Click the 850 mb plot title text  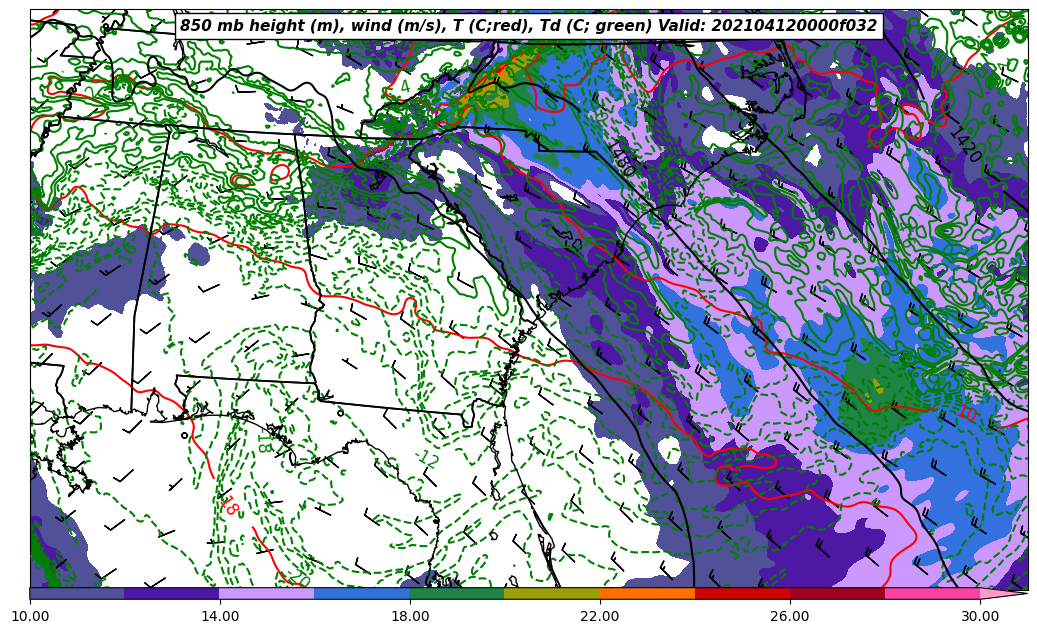(x=528, y=26)
